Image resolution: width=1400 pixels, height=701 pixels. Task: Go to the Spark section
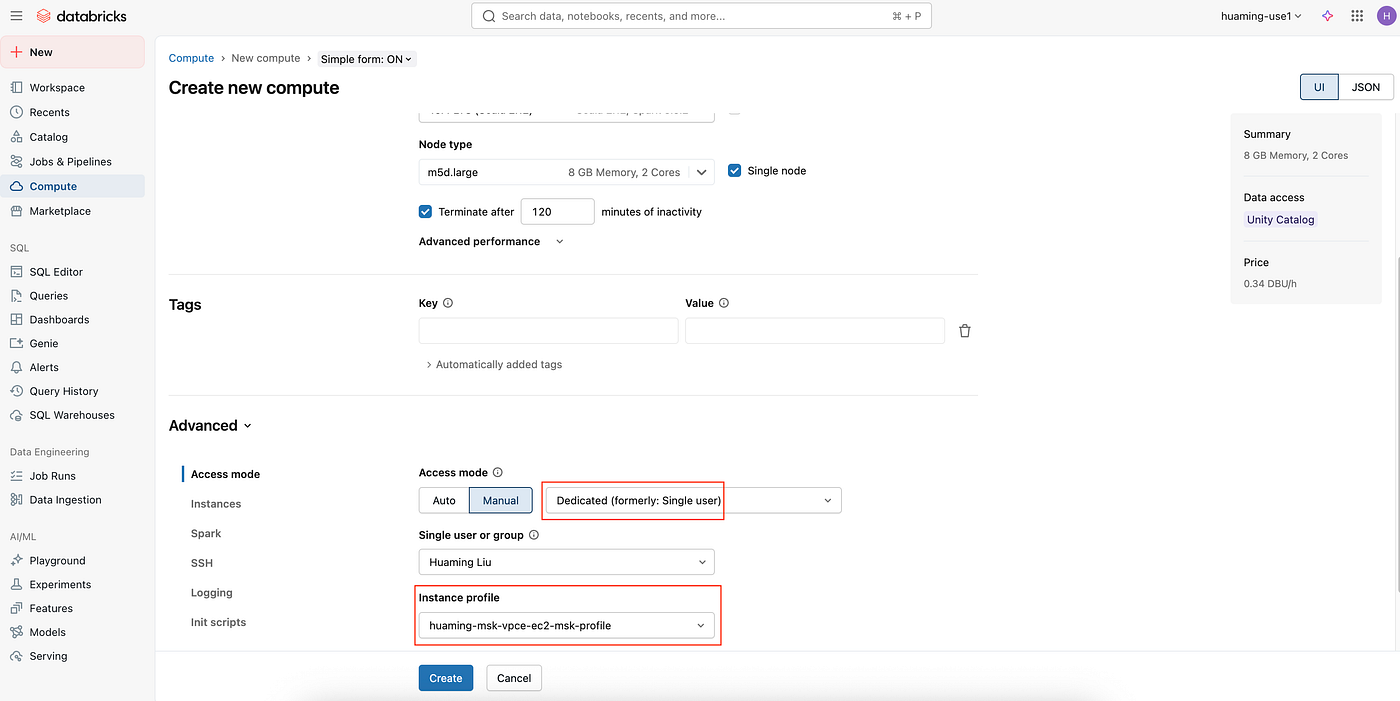pyautogui.click(x=206, y=534)
